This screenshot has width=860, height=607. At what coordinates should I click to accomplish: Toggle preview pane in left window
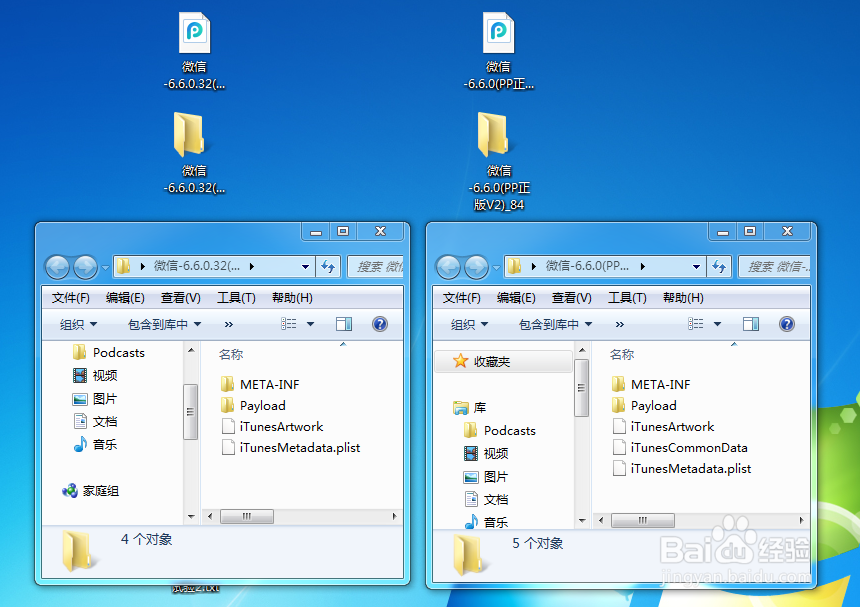coord(344,324)
